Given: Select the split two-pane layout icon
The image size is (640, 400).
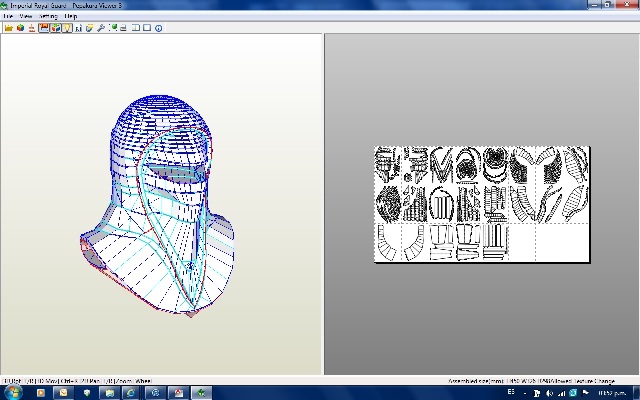Looking at the screenshot, I should click(136, 28).
